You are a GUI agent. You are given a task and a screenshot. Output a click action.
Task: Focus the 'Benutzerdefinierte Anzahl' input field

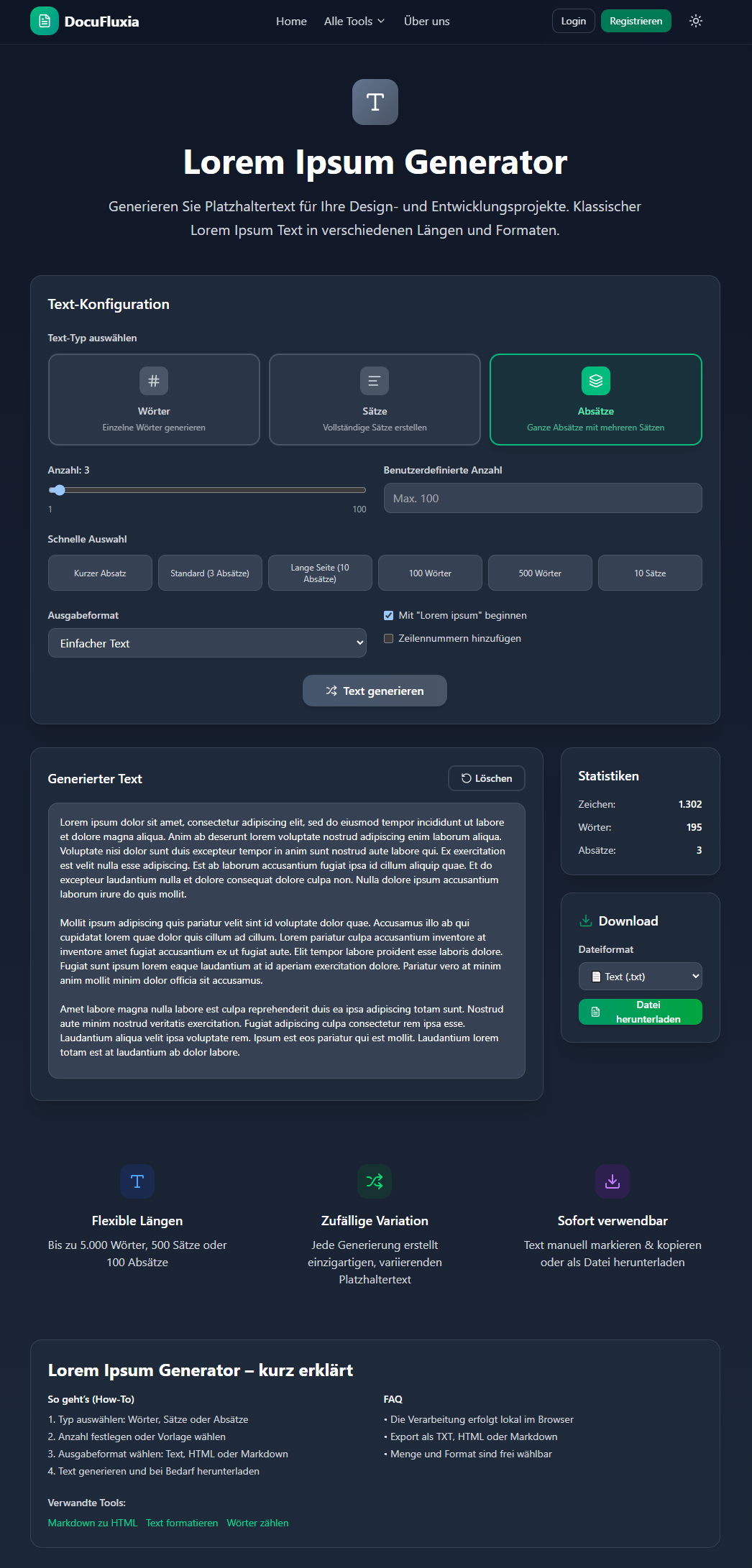543,499
